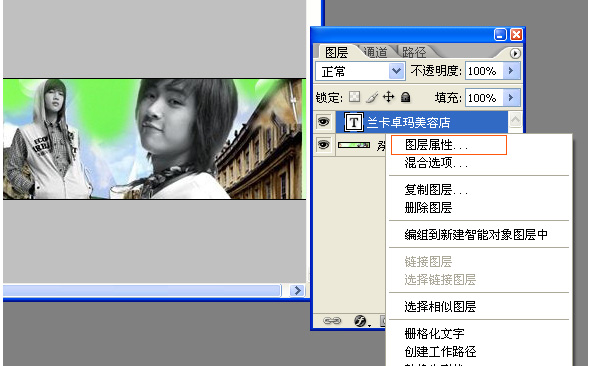Click the link layers chain icon
This screenshot has width=600, height=366.
click(331, 320)
